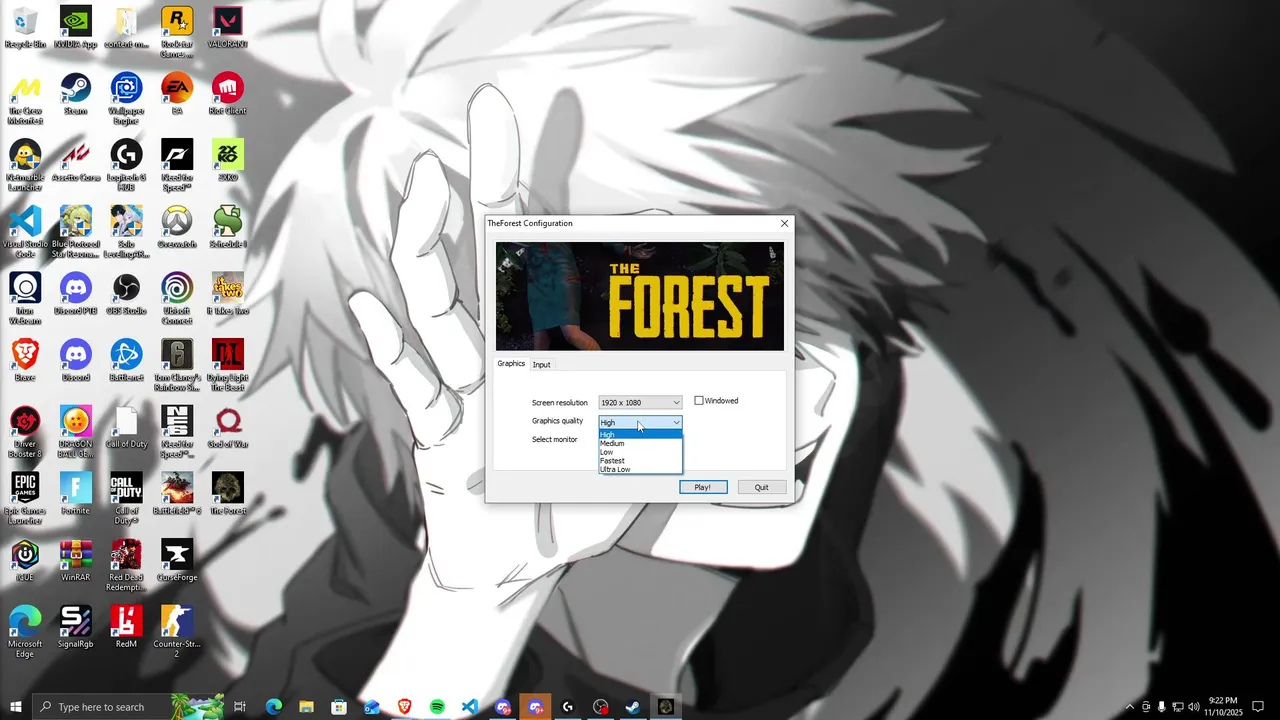Screen dimensions: 1280x720
Task: Select the WinRAR desktop icon
Action: [x=76, y=561]
